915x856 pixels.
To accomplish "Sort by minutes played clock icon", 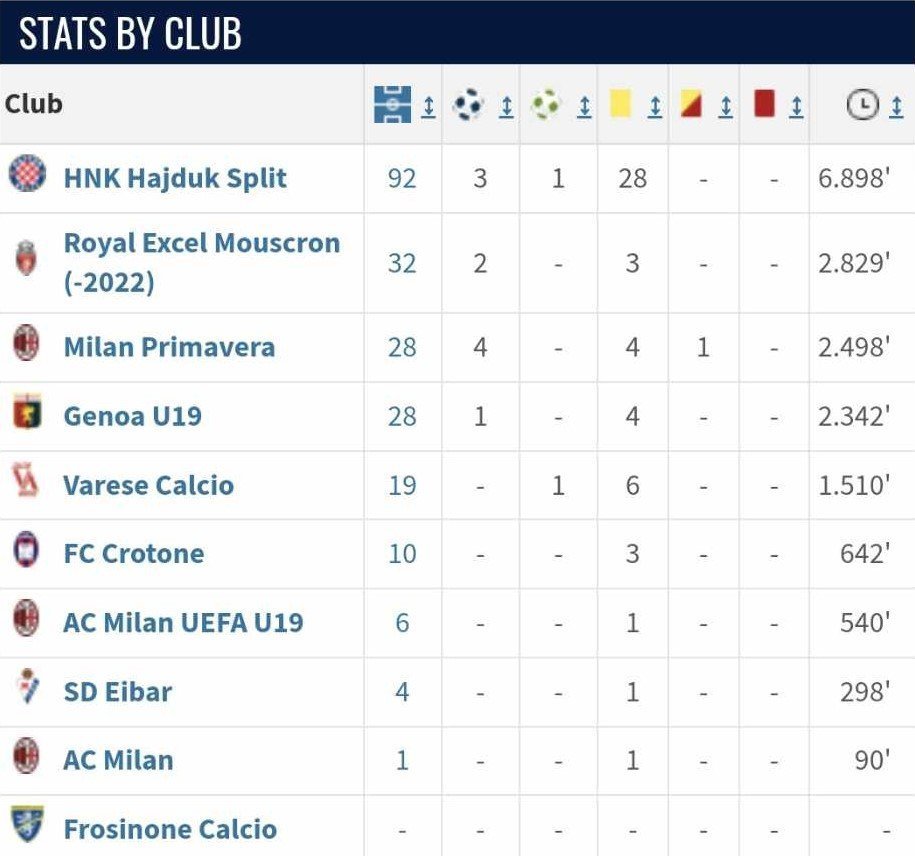I will 862,105.
